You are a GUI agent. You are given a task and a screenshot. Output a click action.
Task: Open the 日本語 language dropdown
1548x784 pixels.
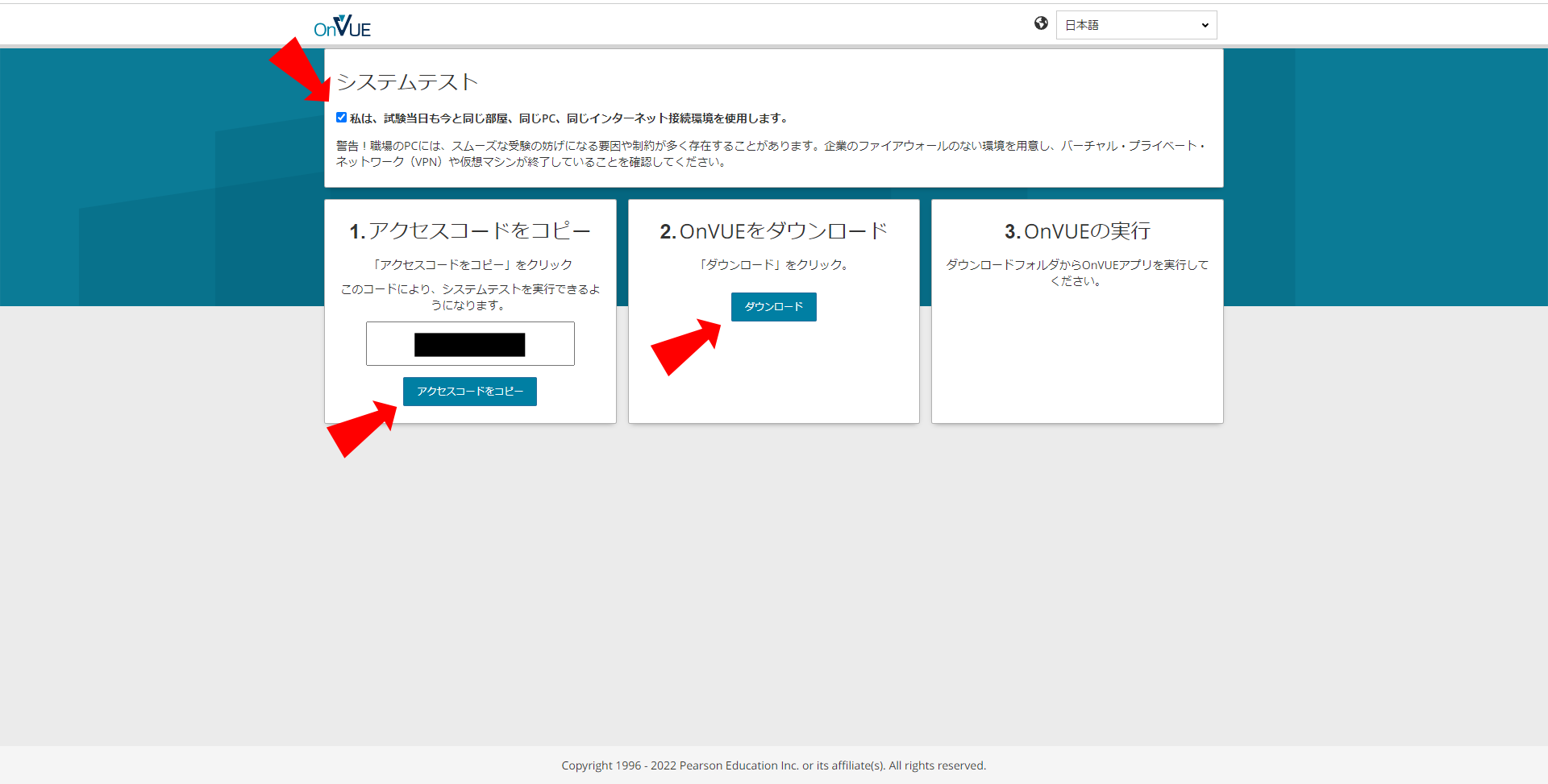click(1136, 25)
